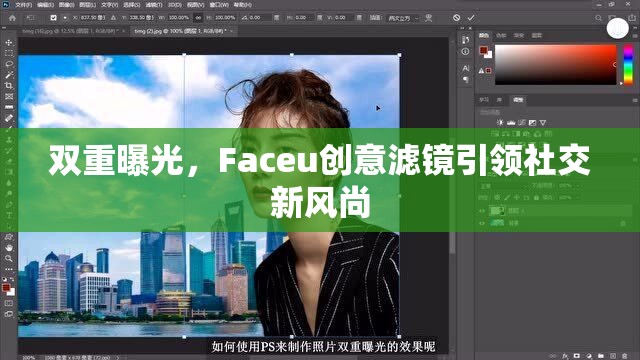
Task: Toggle Quick Mask mode icon
Action: point(9,303)
